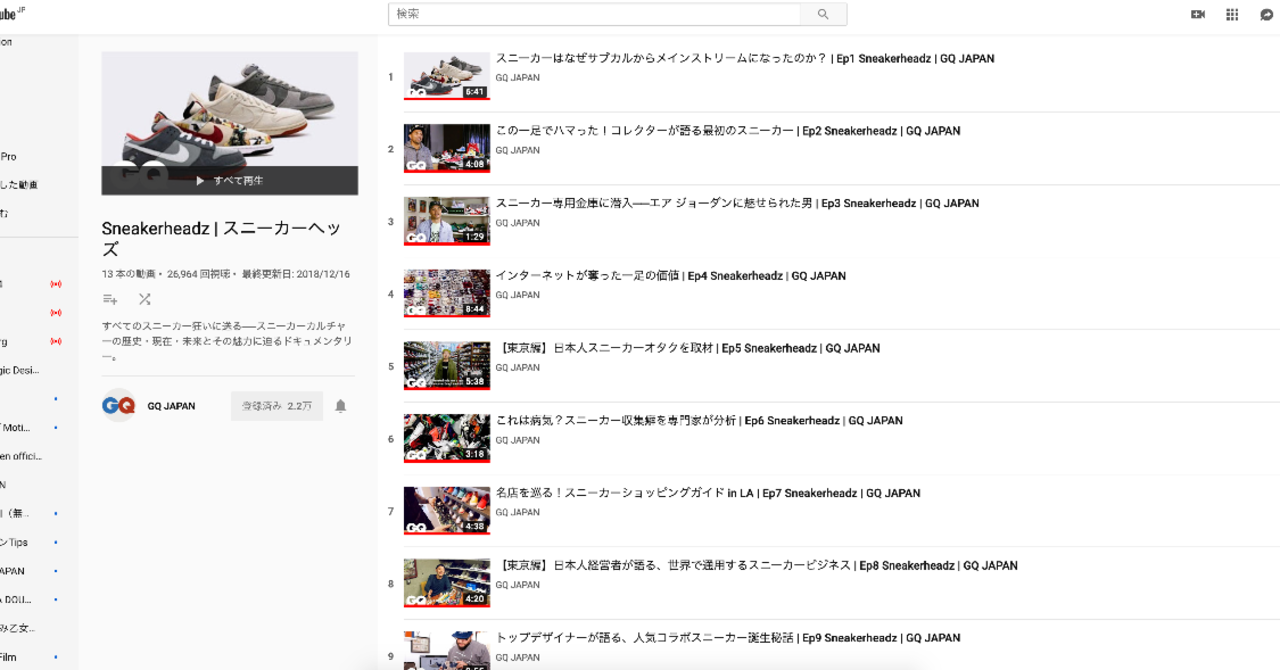Click GQ JAPAN under the Ep8 title
Viewport: 1280px width, 670px height.
517,585
